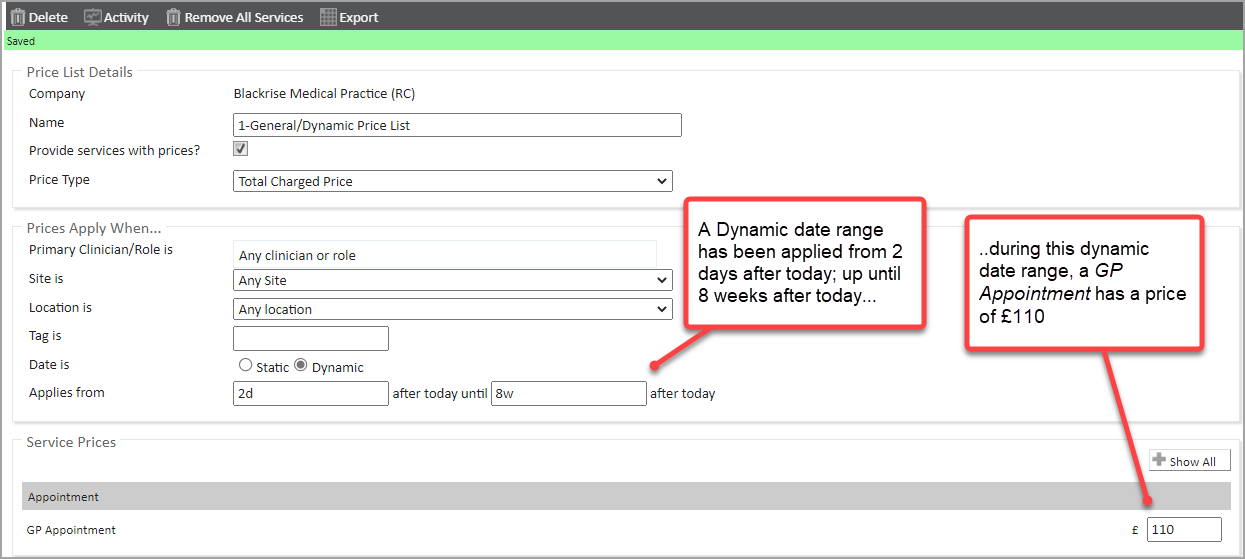Click the Export grid icon

(328, 17)
